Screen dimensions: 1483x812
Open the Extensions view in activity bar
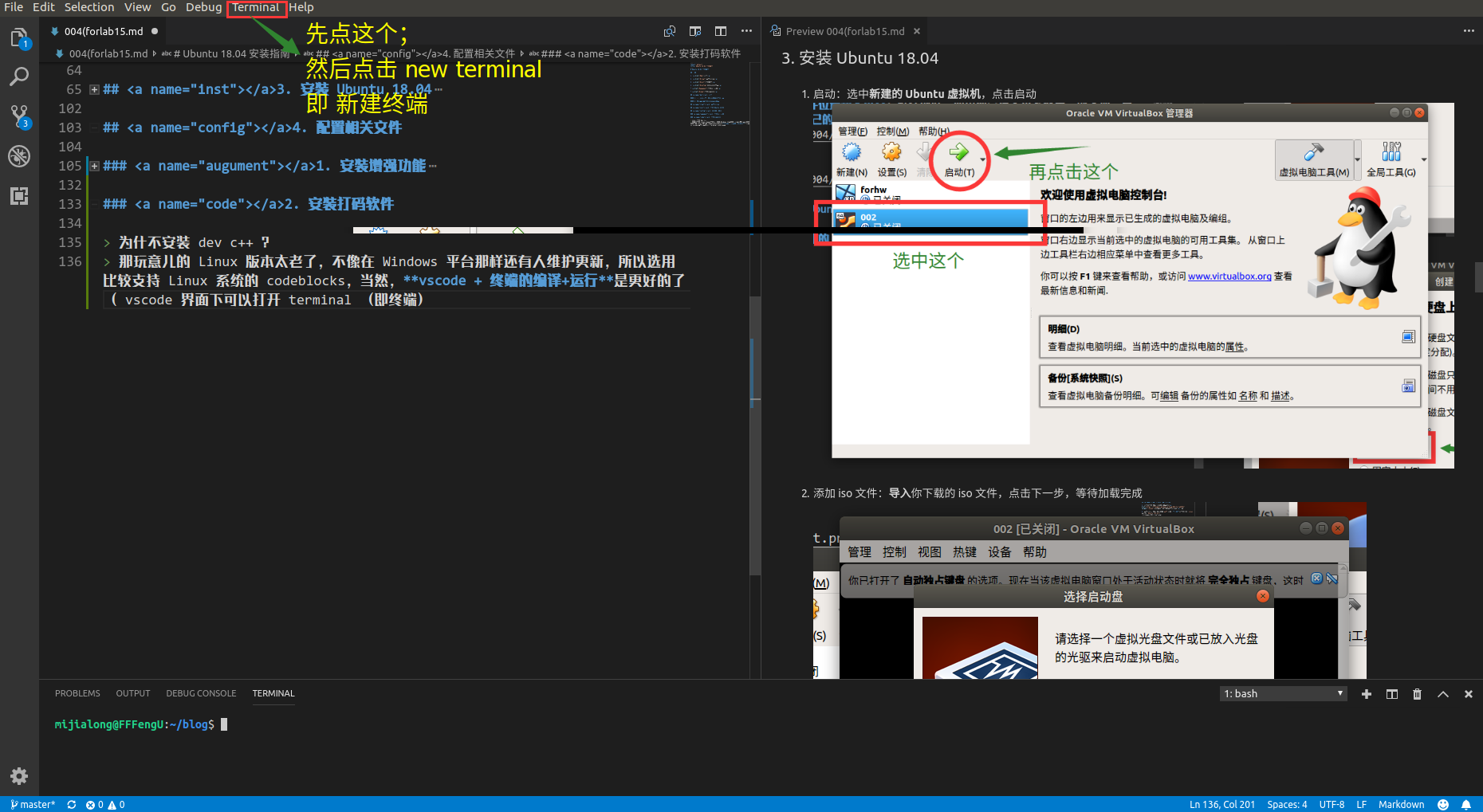tap(19, 196)
